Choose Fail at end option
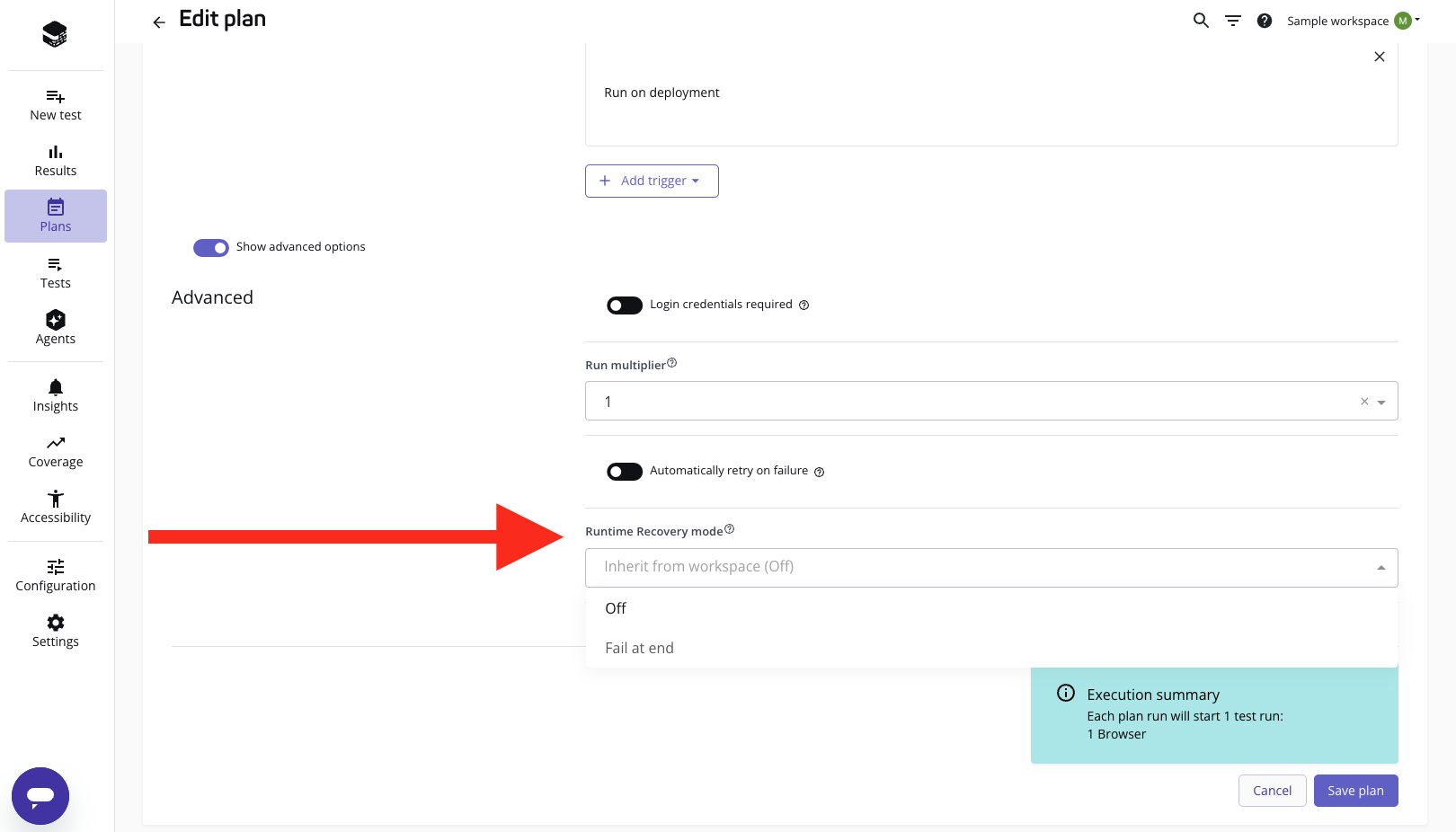1456x832 pixels. pos(640,648)
